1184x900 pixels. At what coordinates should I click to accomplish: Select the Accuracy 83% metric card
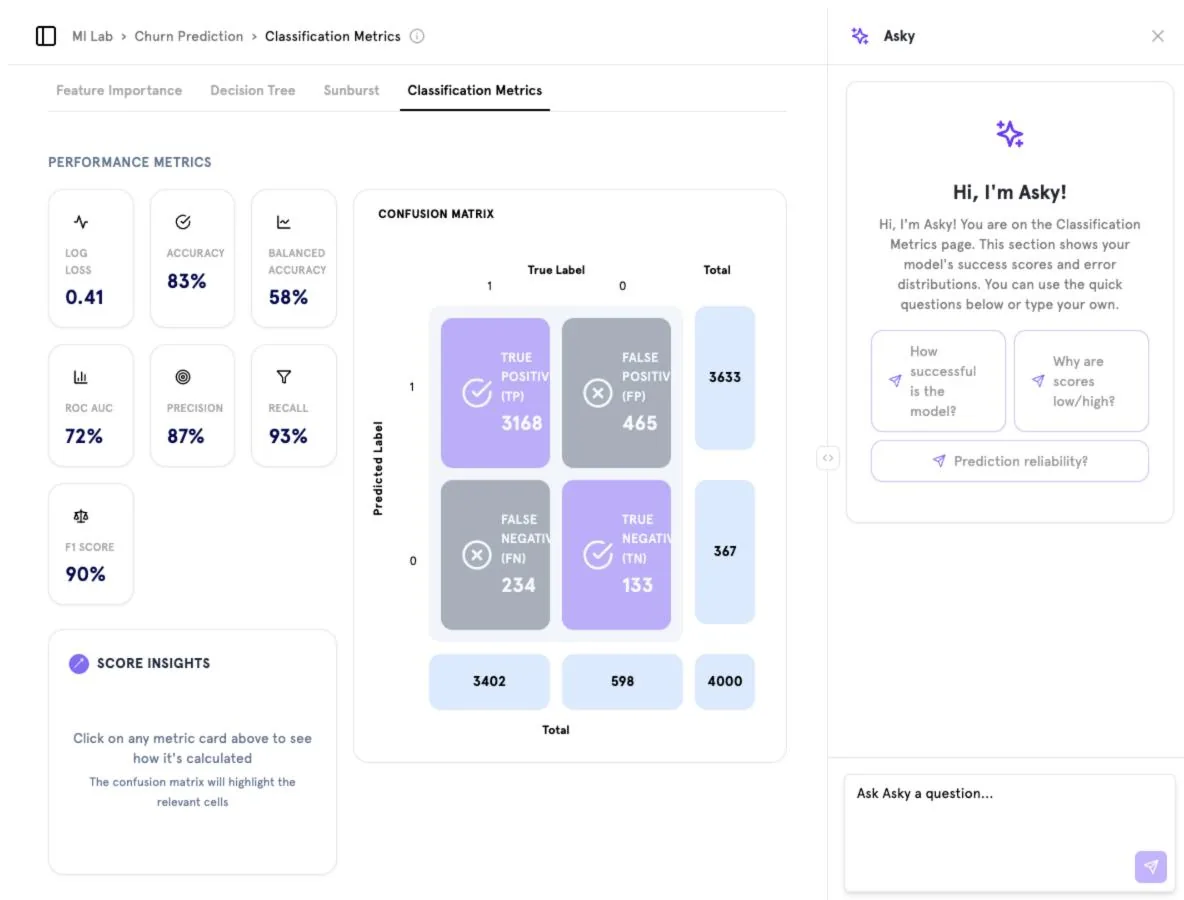coord(193,258)
